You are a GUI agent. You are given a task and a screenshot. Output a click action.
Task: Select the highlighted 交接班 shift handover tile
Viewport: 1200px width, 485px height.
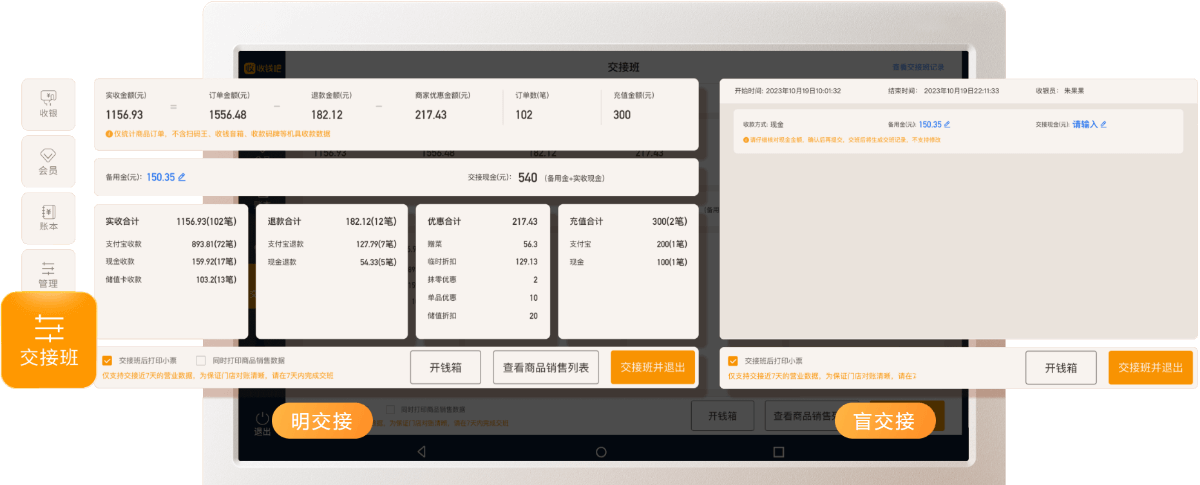pos(49,340)
